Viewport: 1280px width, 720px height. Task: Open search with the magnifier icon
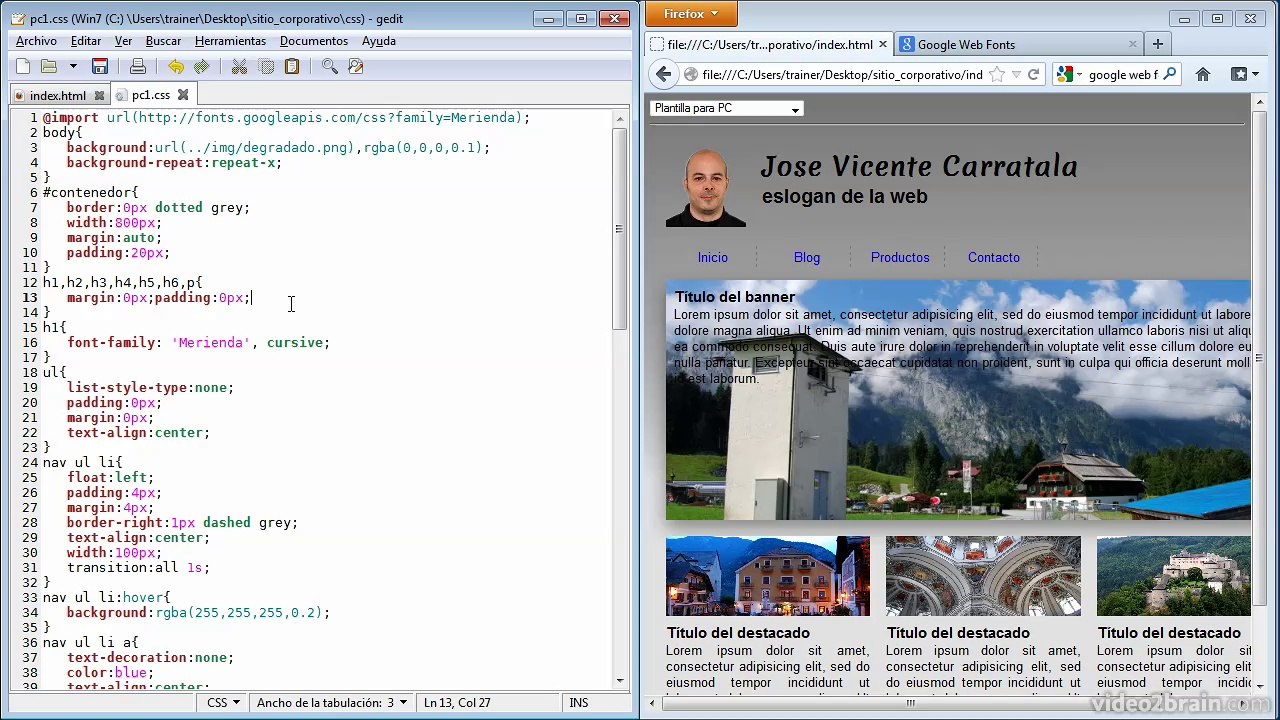click(x=330, y=66)
